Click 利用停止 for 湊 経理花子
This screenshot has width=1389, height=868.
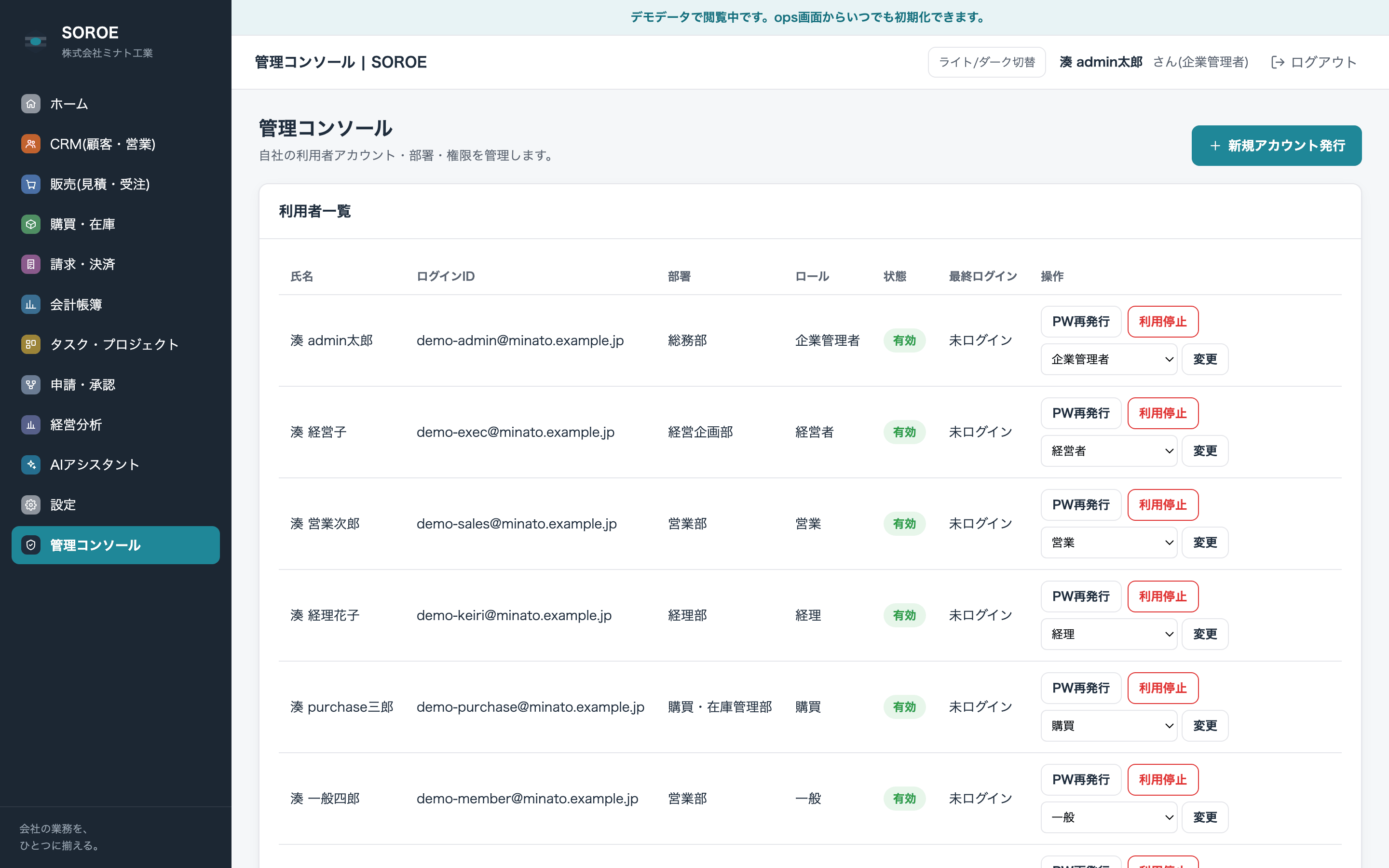pyautogui.click(x=1163, y=597)
